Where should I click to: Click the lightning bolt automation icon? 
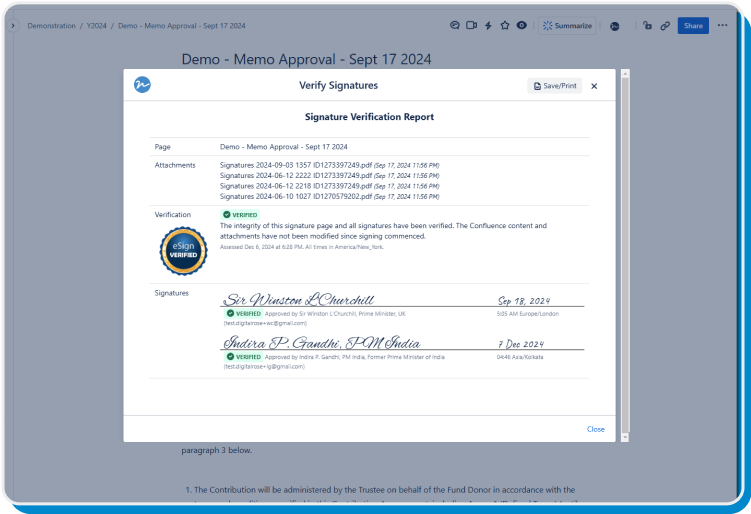click(488, 25)
